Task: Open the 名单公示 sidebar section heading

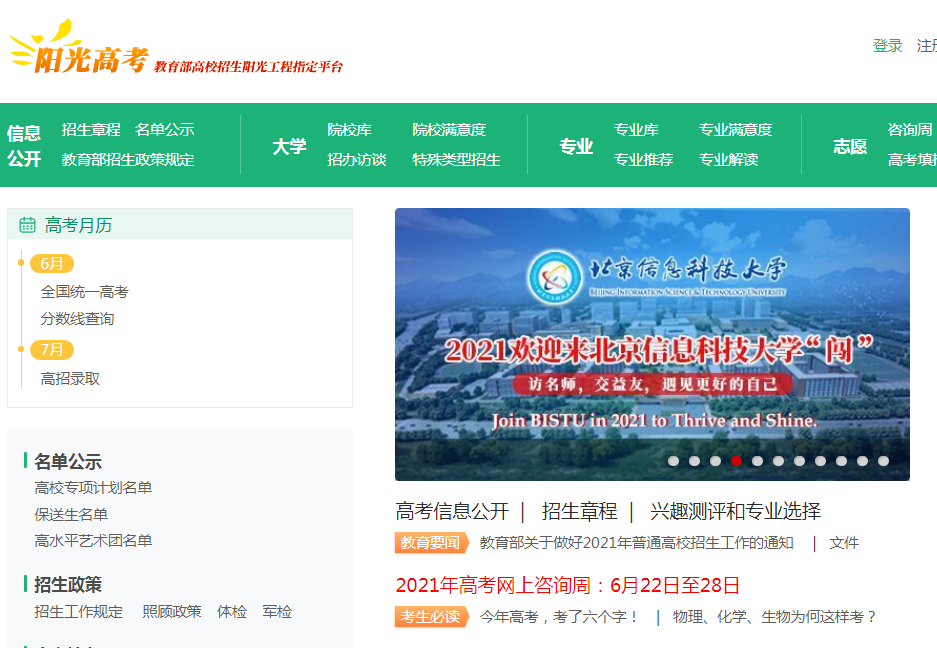Action: pyautogui.click(x=68, y=461)
